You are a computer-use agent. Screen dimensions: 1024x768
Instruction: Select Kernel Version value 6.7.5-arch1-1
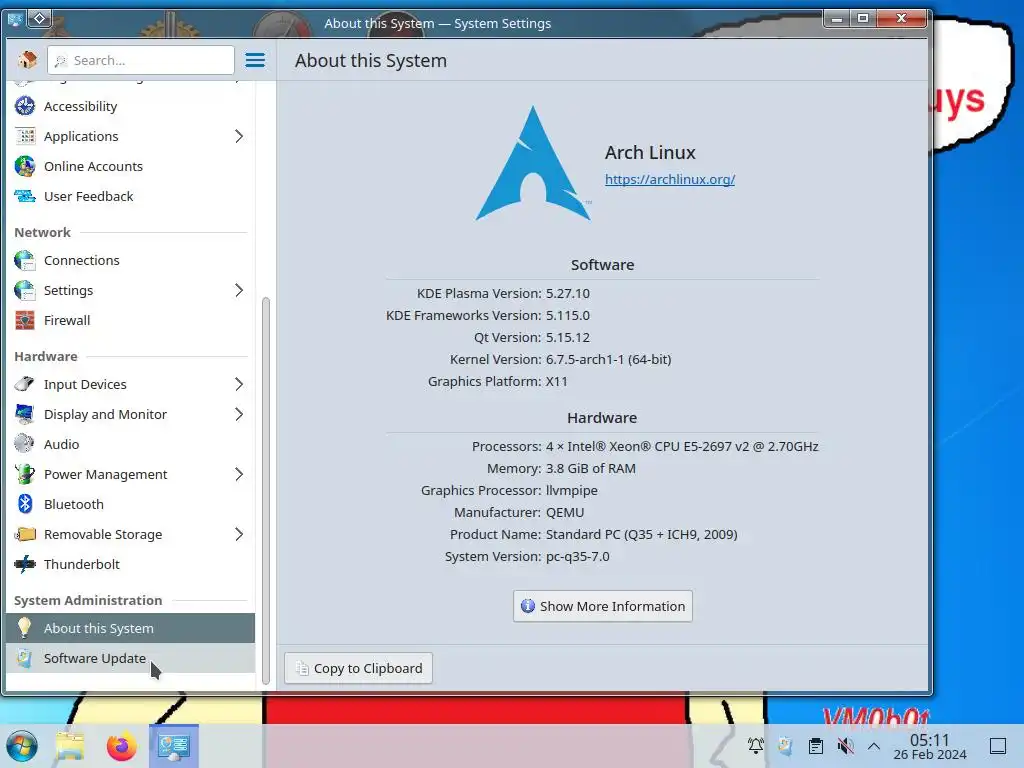609,360
